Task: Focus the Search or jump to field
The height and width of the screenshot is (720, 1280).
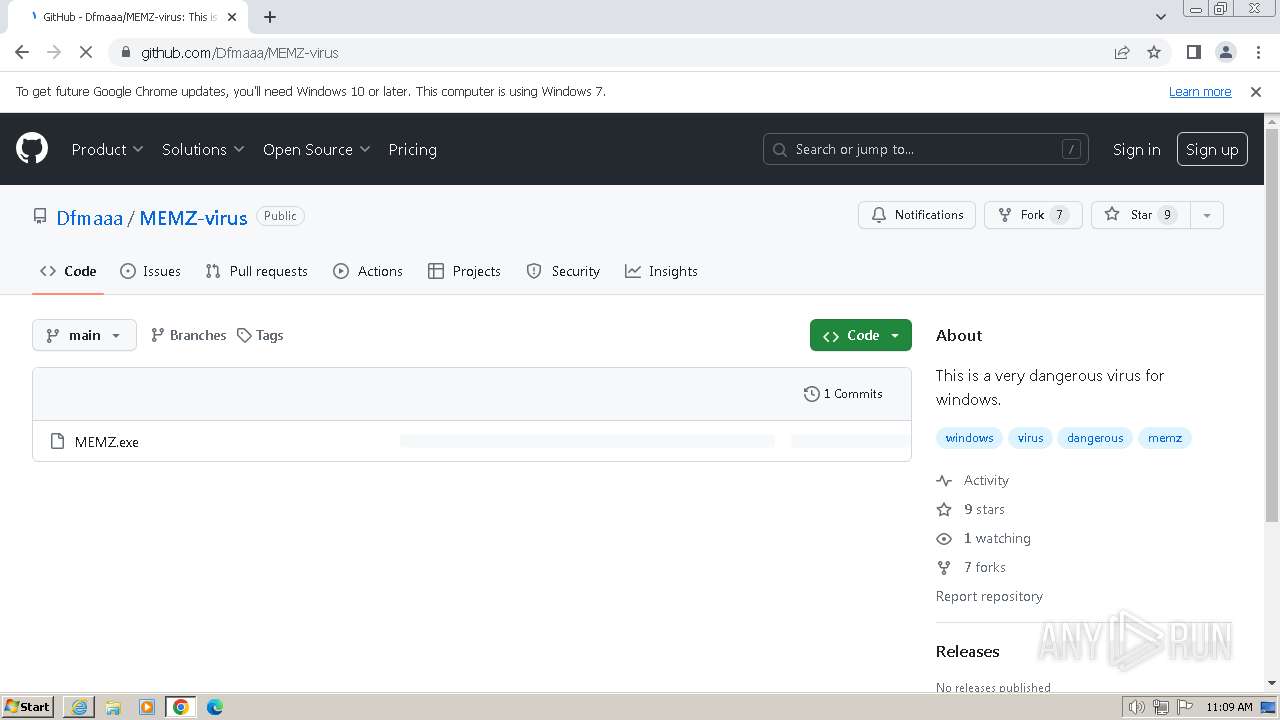Action: (x=925, y=149)
